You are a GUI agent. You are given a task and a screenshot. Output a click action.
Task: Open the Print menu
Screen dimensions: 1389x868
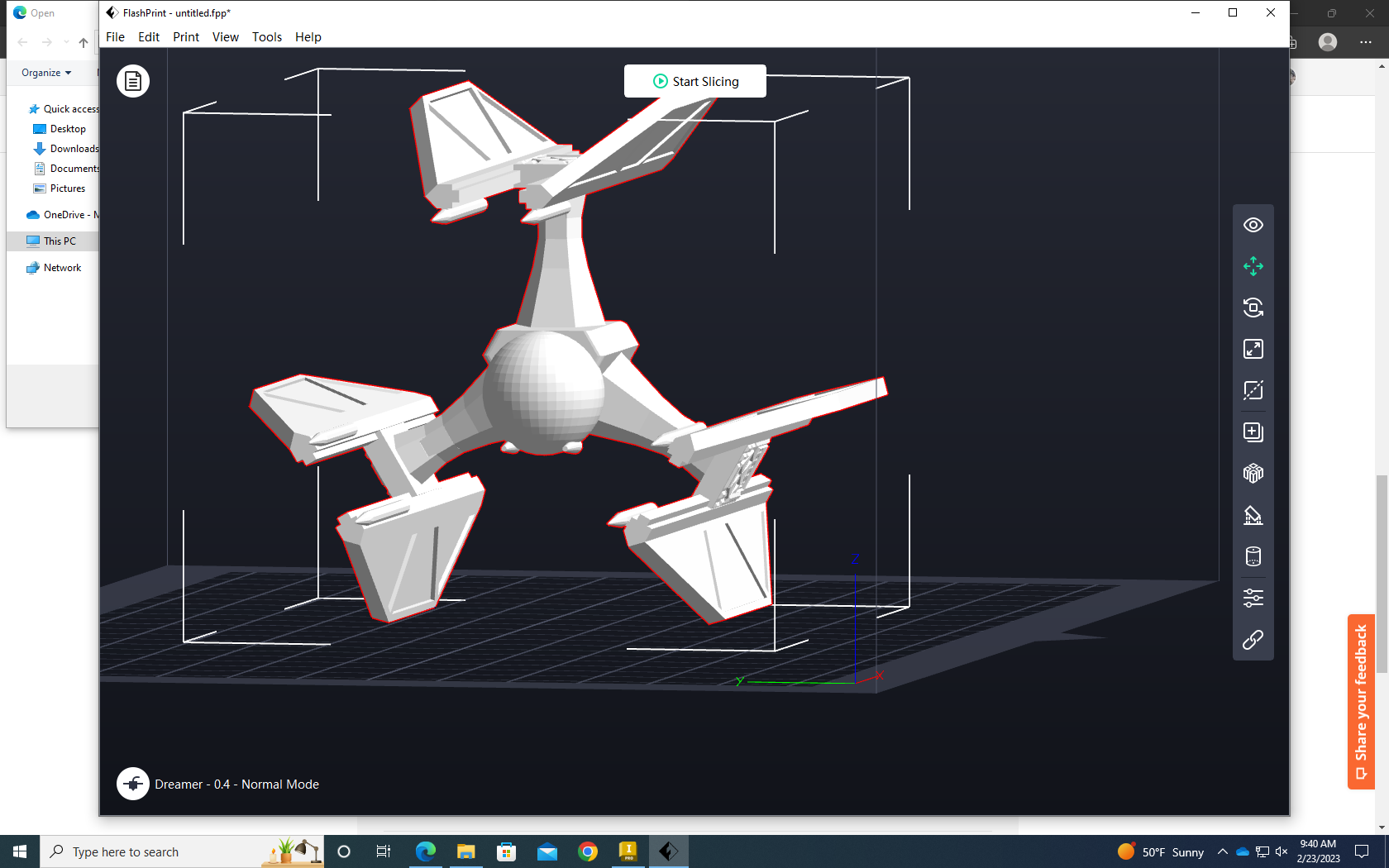[x=186, y=37]
